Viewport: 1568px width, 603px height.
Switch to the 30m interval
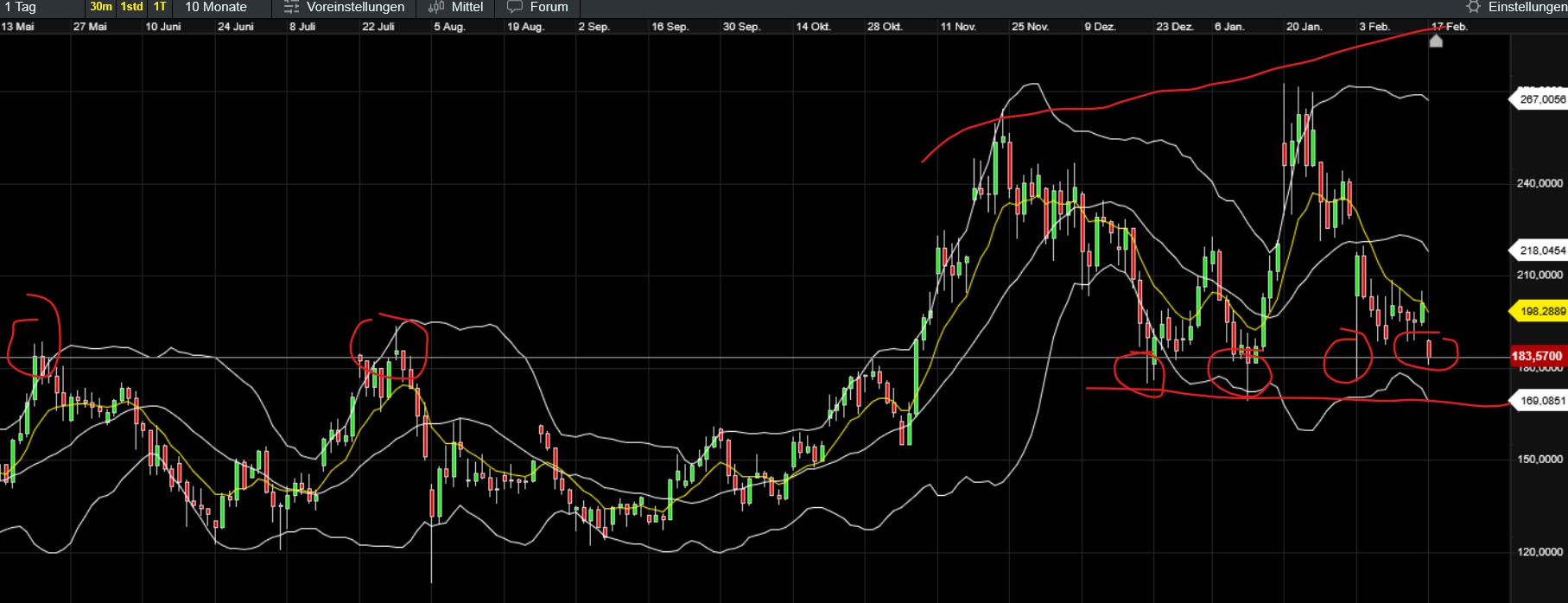[101, 7]
